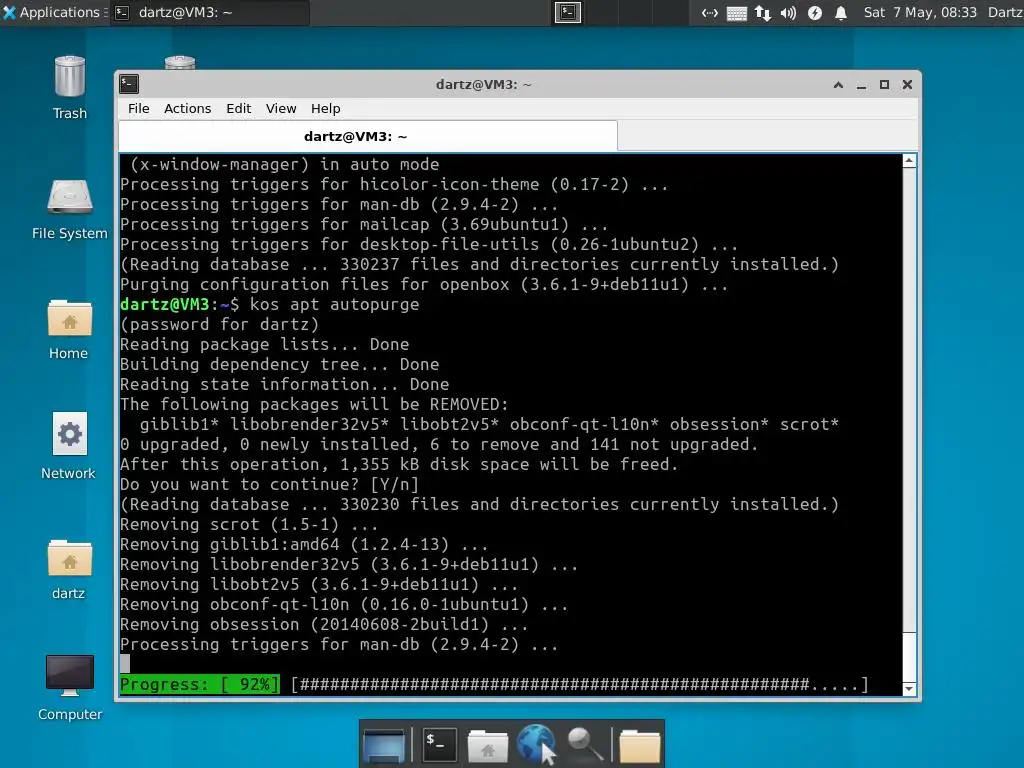Select the Network desktop icon

(x=69, y=446)
